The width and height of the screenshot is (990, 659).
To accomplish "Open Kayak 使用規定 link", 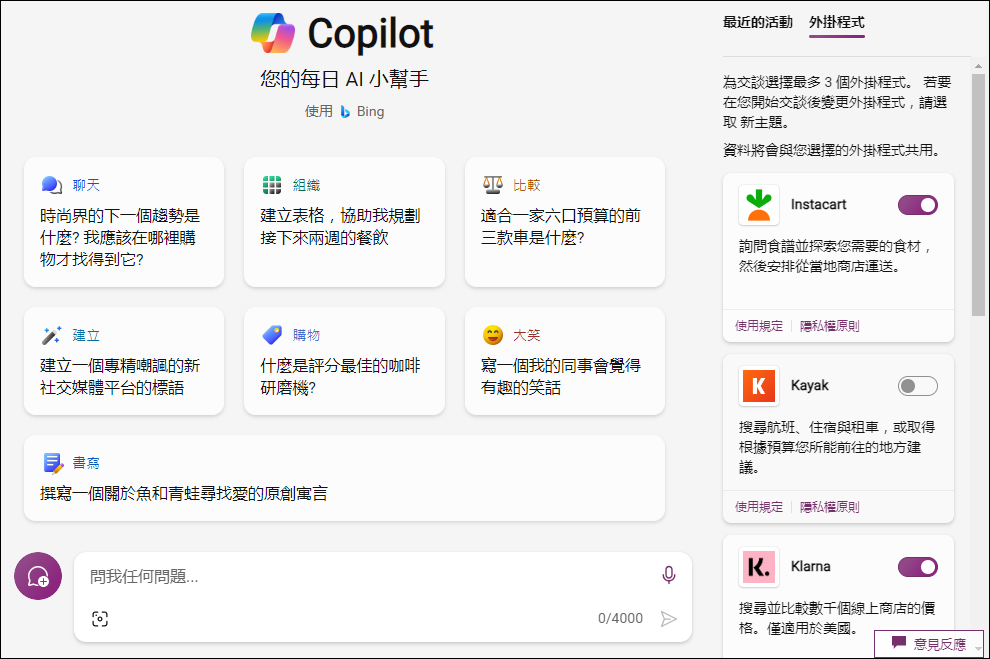I will pos(759,507).
